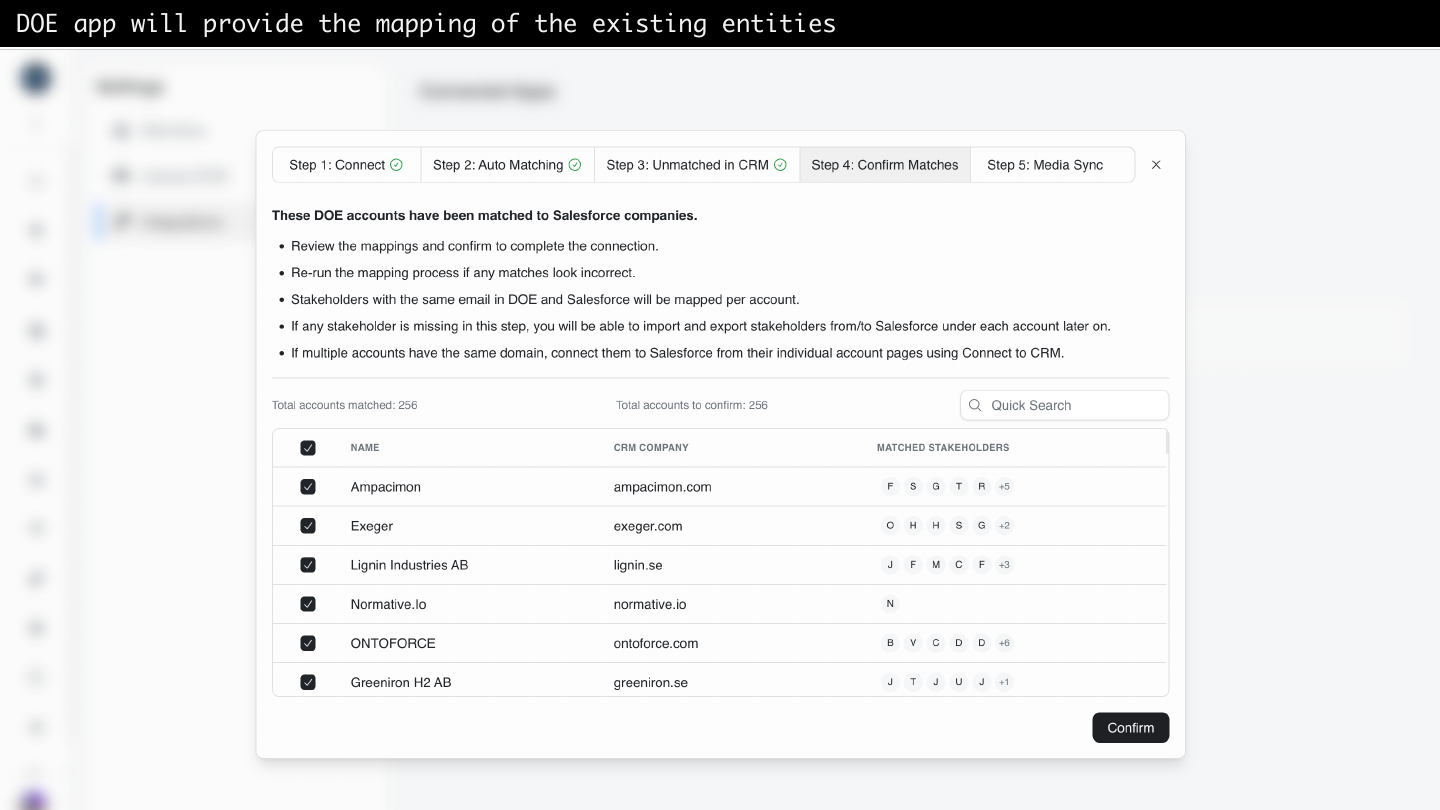This screenshot has width=1440, height=810.
Task: Toggle the Normative.Io row checkbox
Action: (x=308, y=604)
